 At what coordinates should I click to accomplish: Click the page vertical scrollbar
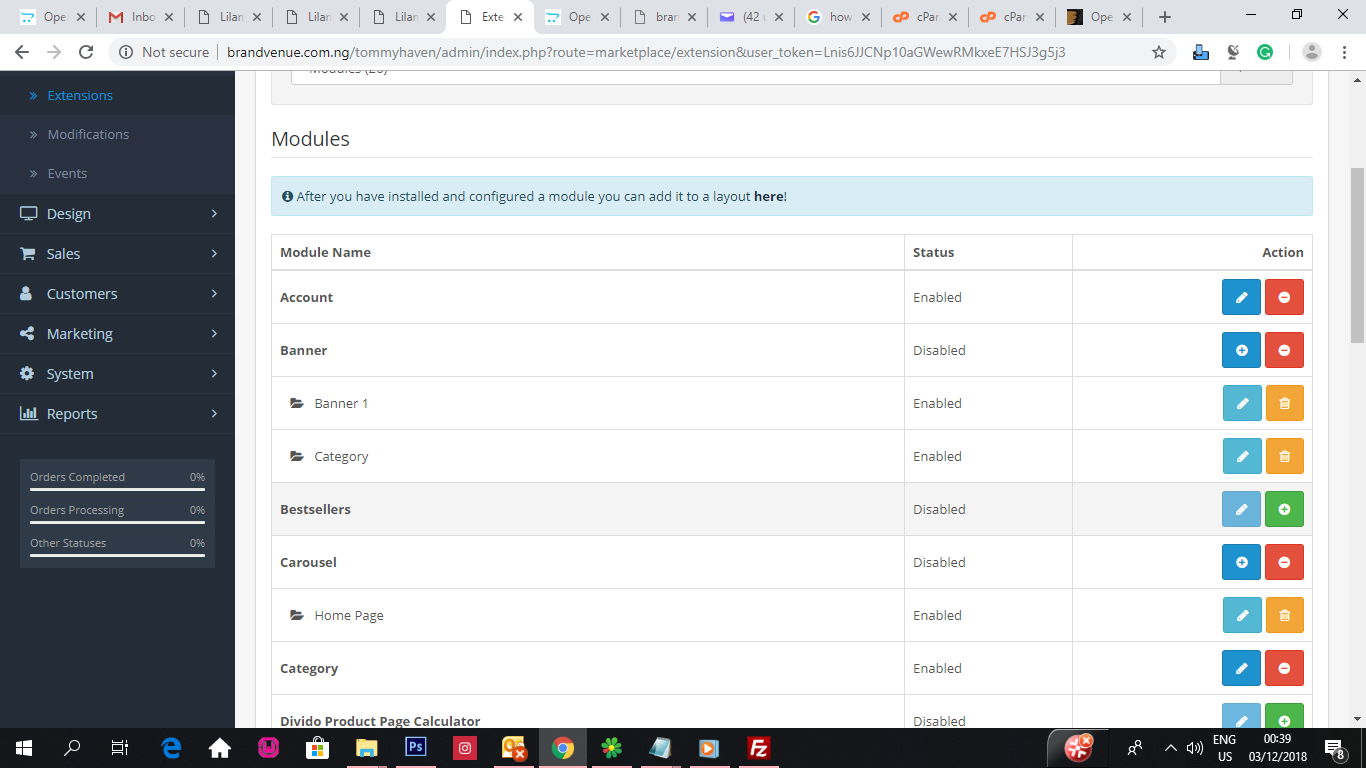pos(1357,255)
